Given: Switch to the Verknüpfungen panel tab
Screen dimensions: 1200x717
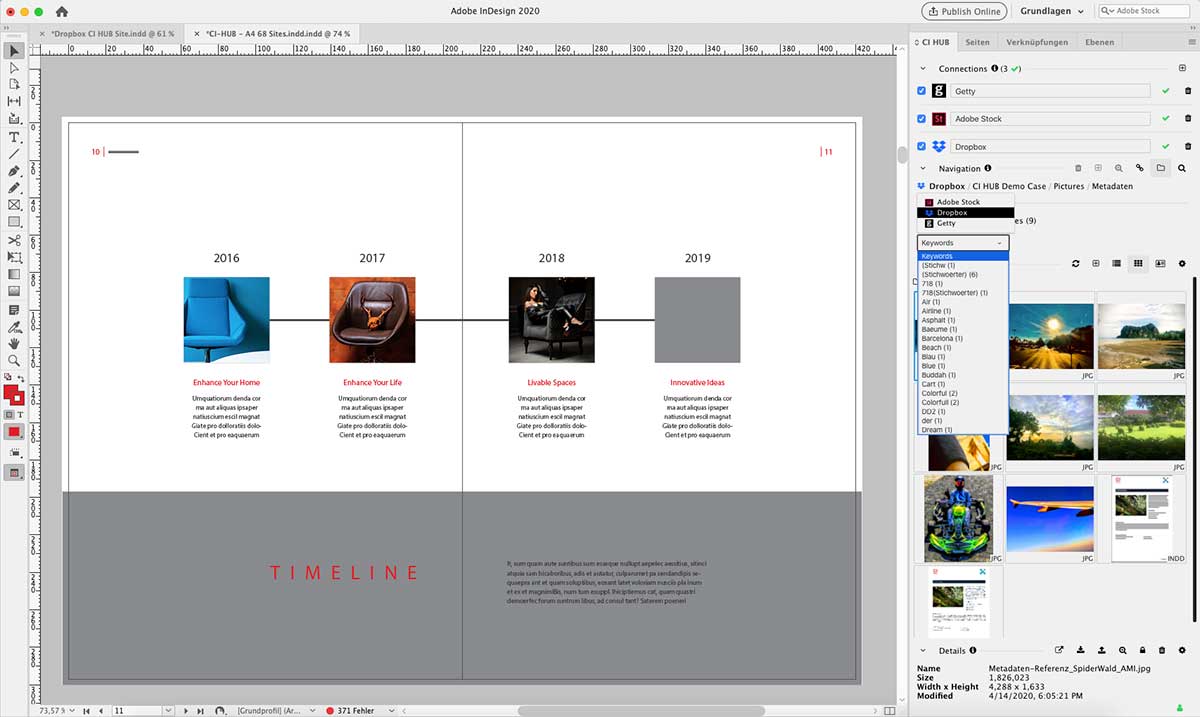Looking at the screenshot, I should pos(1037,42).
